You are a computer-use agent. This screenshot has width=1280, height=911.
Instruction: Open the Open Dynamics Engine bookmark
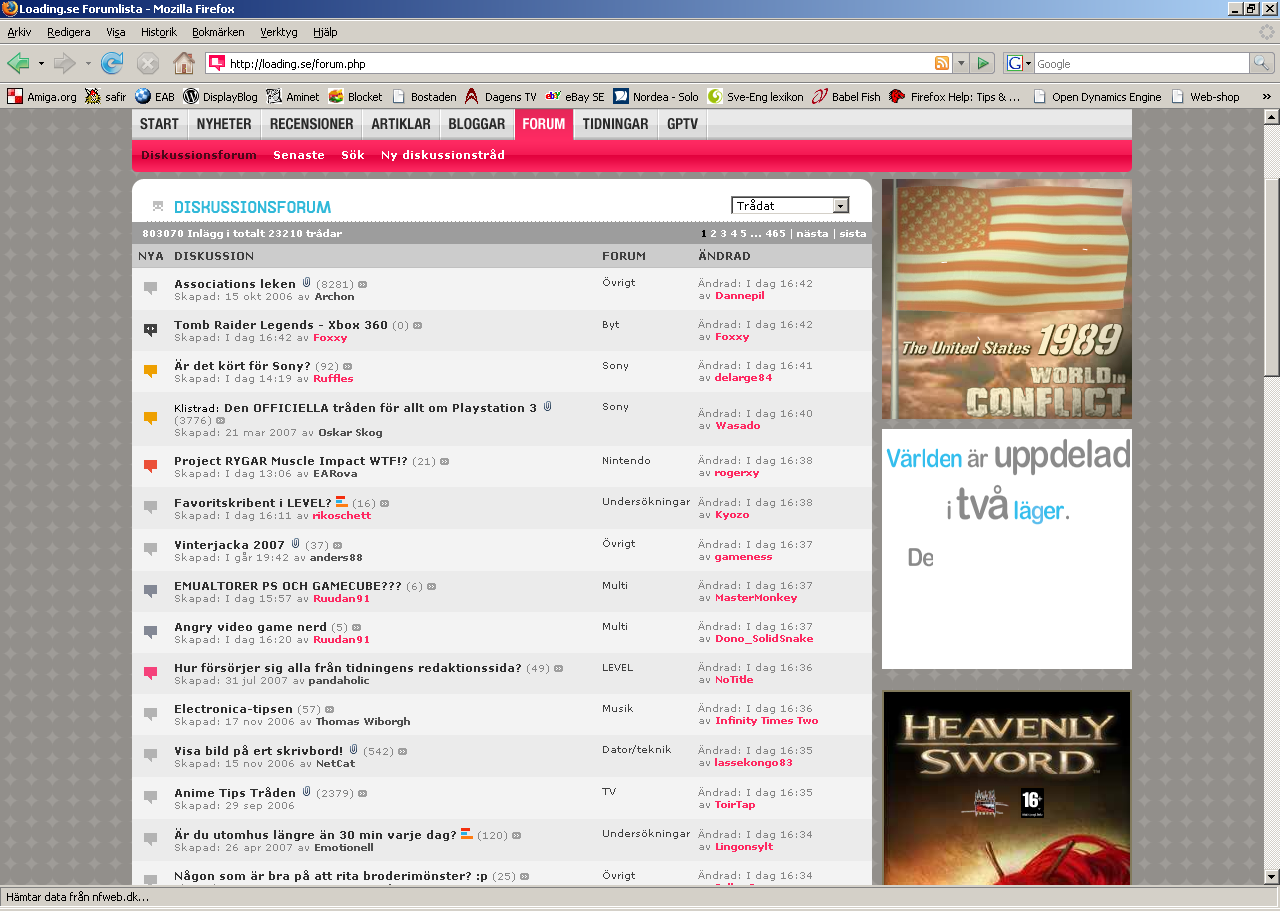coord(1097,97)
